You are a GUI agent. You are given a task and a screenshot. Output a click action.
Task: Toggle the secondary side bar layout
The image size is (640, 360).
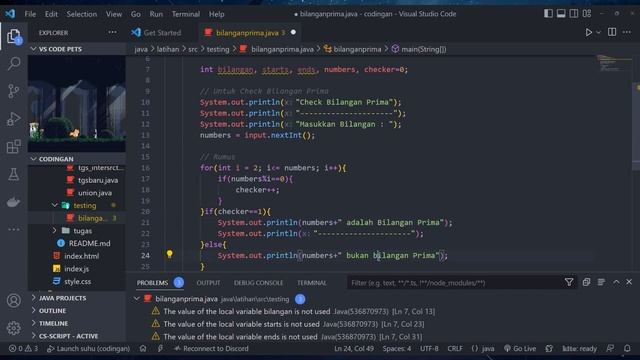(574, 13)
